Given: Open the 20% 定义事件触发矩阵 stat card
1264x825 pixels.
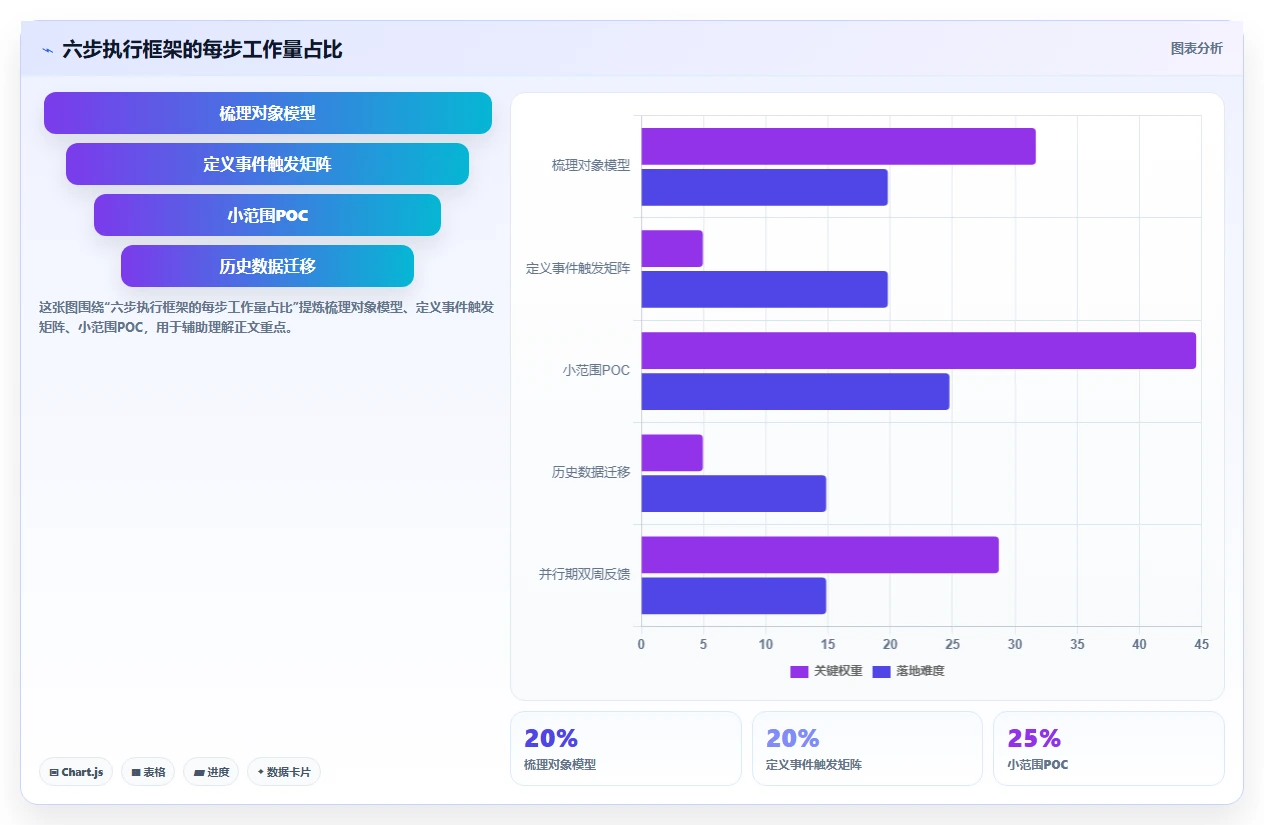Looking at the screenshot, I should click(867, 748).
